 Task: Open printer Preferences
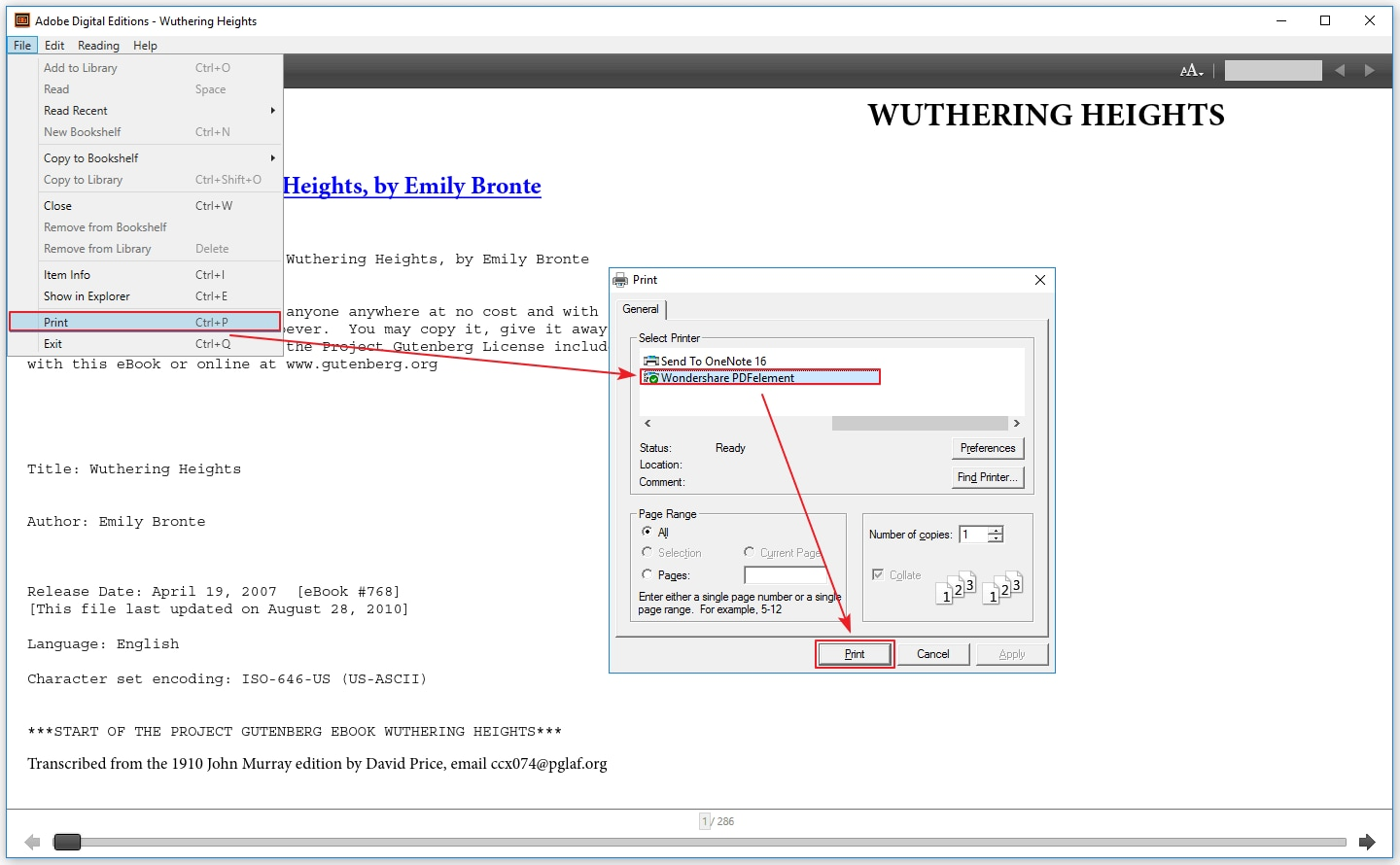click(x=987, y=448)
